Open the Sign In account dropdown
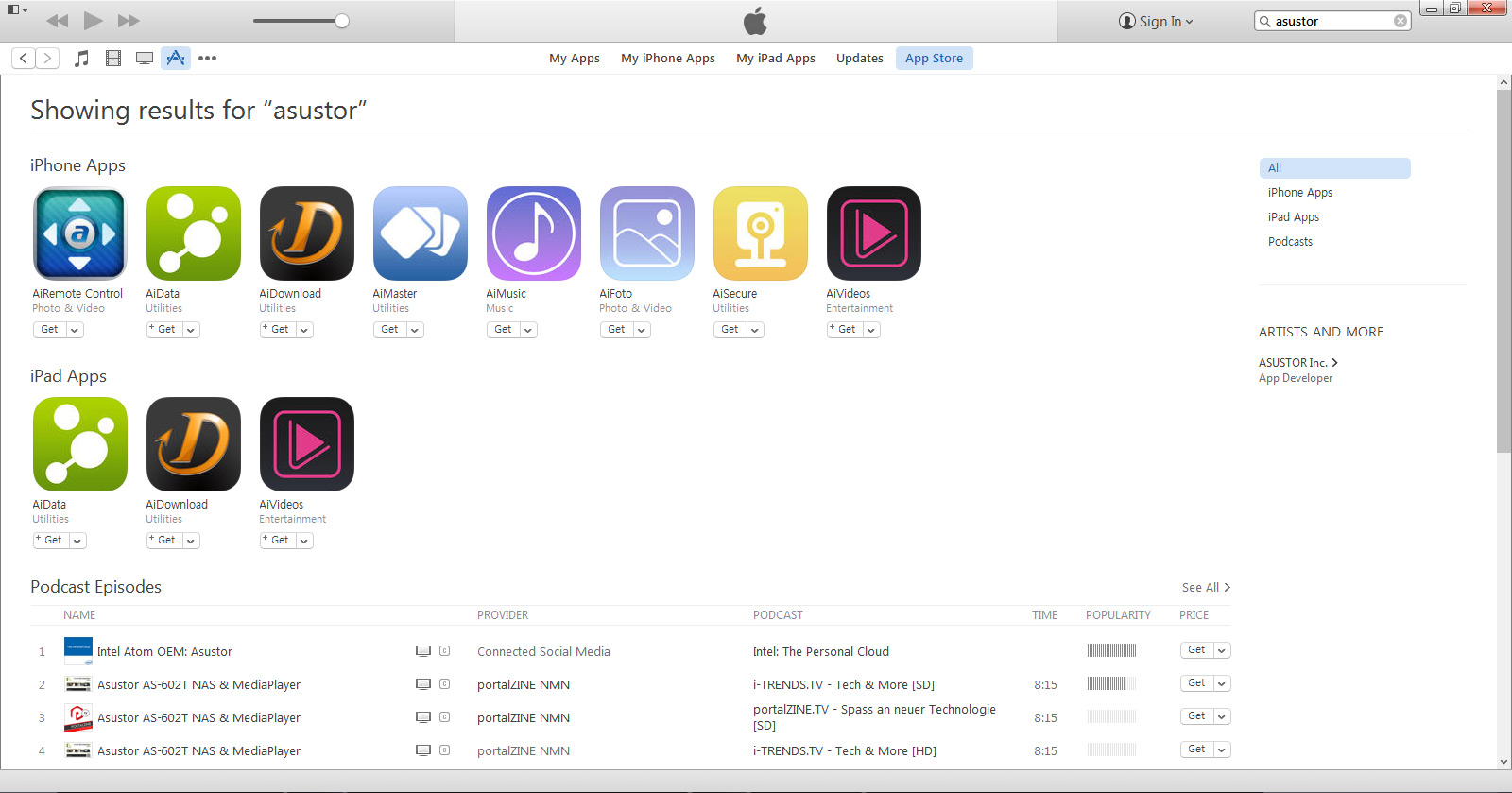Image resolution: width=1512 pixels, height=793 pixels. [x=1156, y=21]
